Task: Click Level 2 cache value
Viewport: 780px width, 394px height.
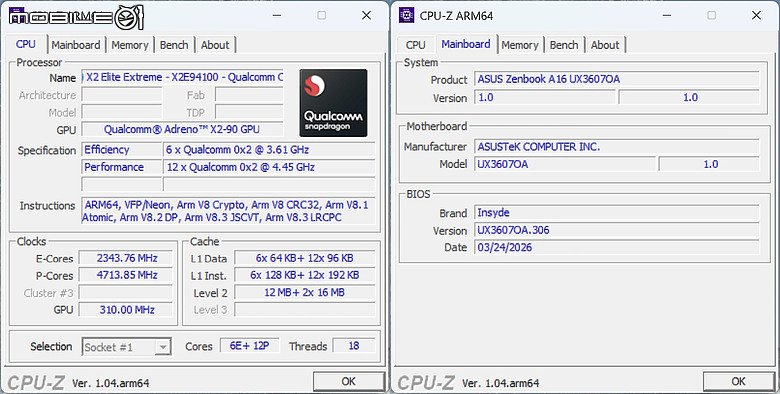Action: [x=304, y=293]
